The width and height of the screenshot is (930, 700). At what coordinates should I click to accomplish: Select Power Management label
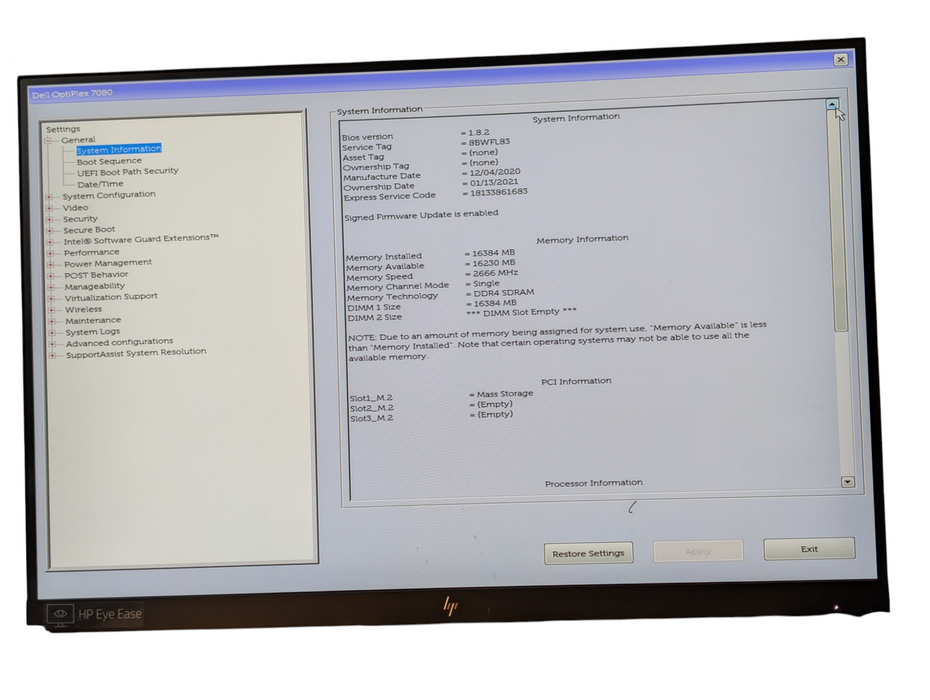[x=108, y=263]
